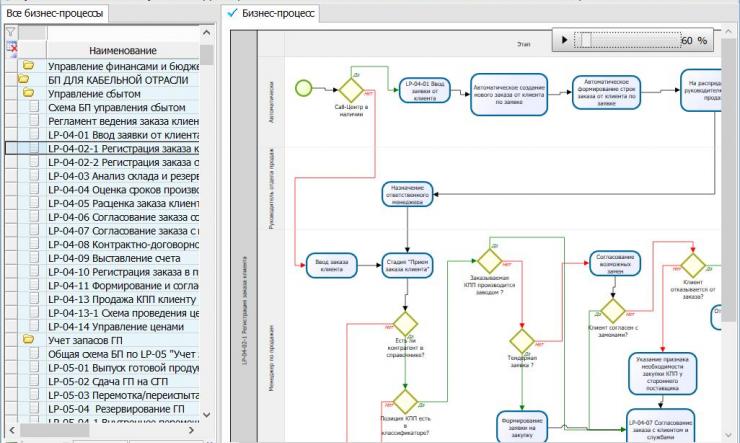Select the 'Call-Центр в наличии' gateway diamond

click(351, 87)
